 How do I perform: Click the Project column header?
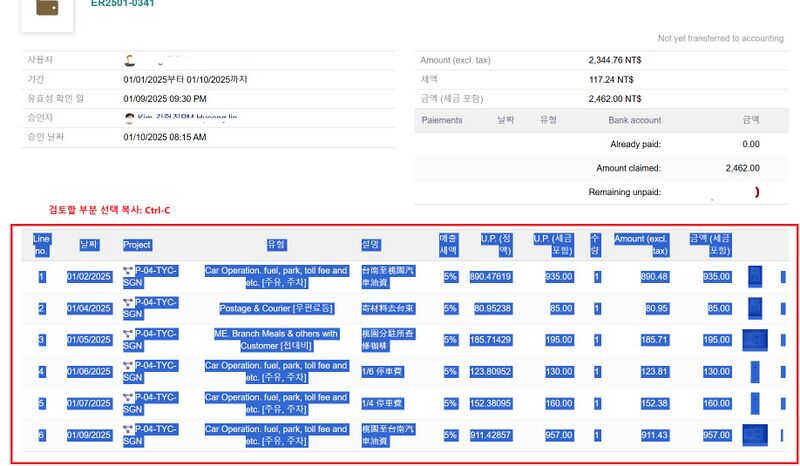point(137,245)
